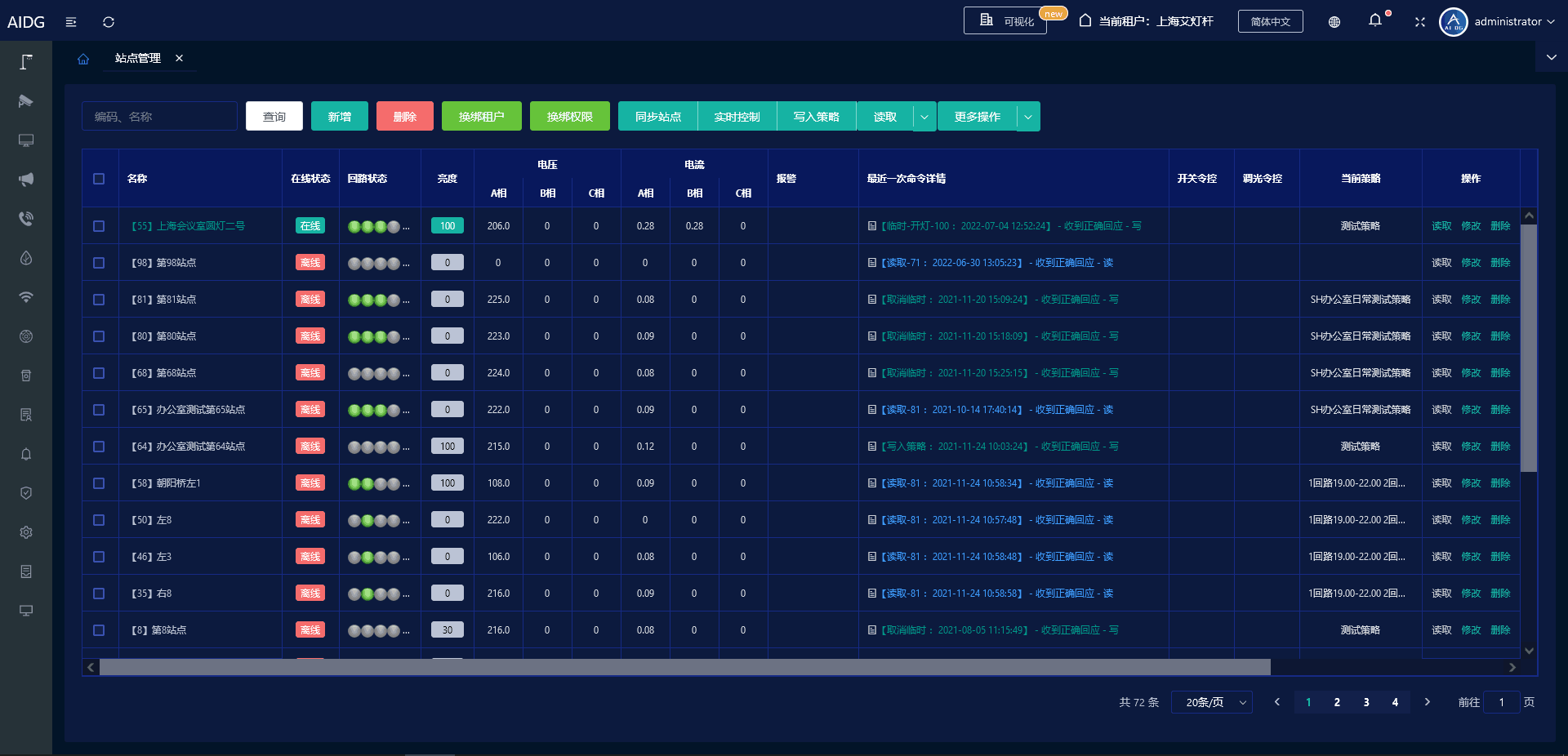Go to page 2
The image size is (1568, 756).
point(1337,702)
